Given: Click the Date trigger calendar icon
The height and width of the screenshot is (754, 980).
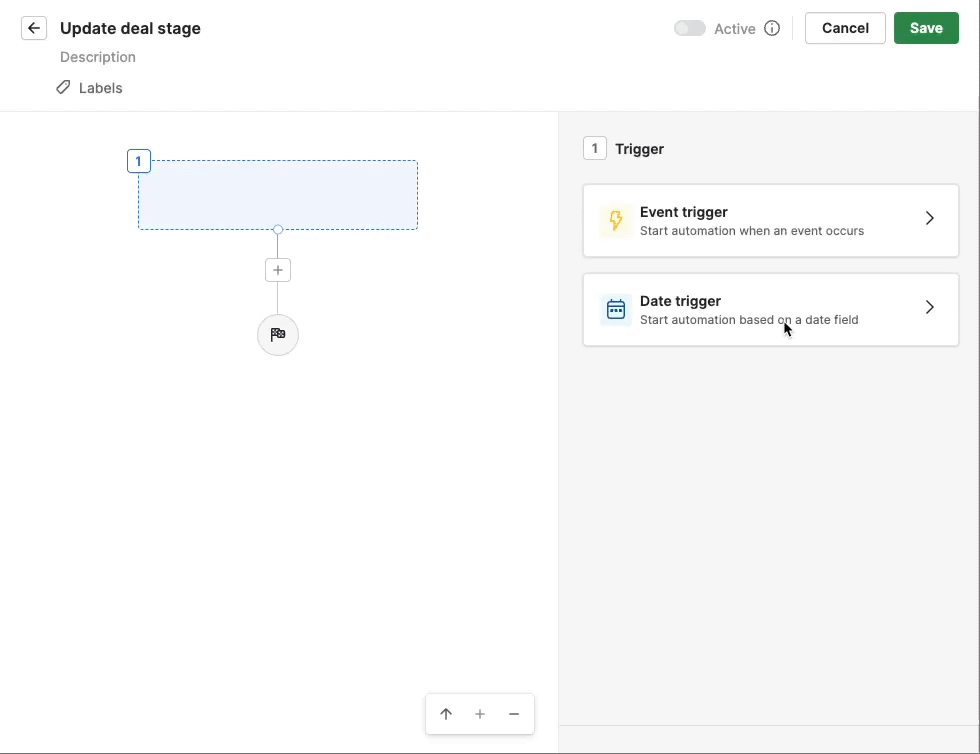Looking at the screenshot, I should (x=616, y=310).
